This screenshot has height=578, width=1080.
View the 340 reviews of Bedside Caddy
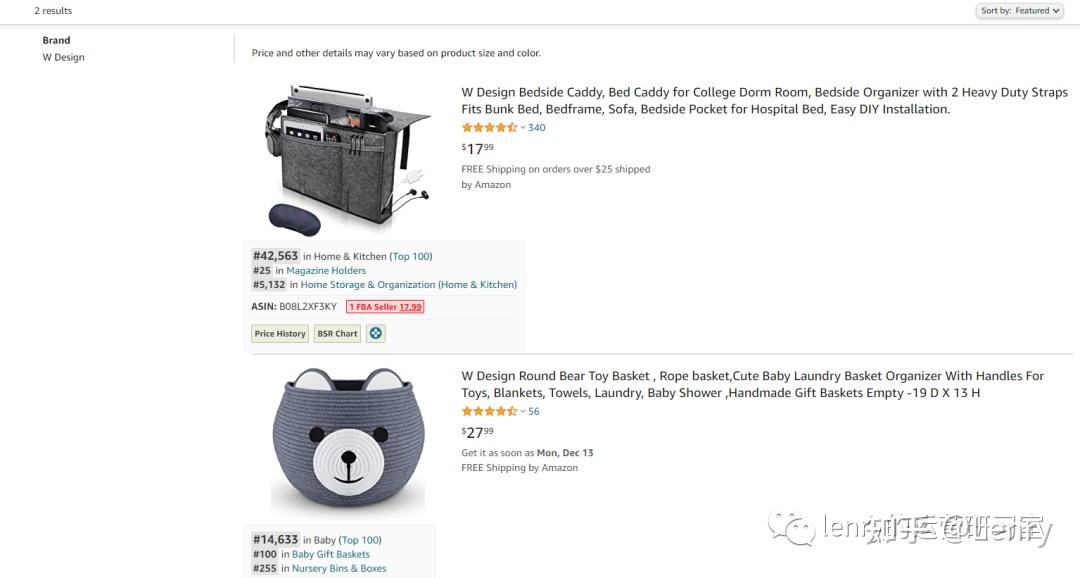pos(537,128)
